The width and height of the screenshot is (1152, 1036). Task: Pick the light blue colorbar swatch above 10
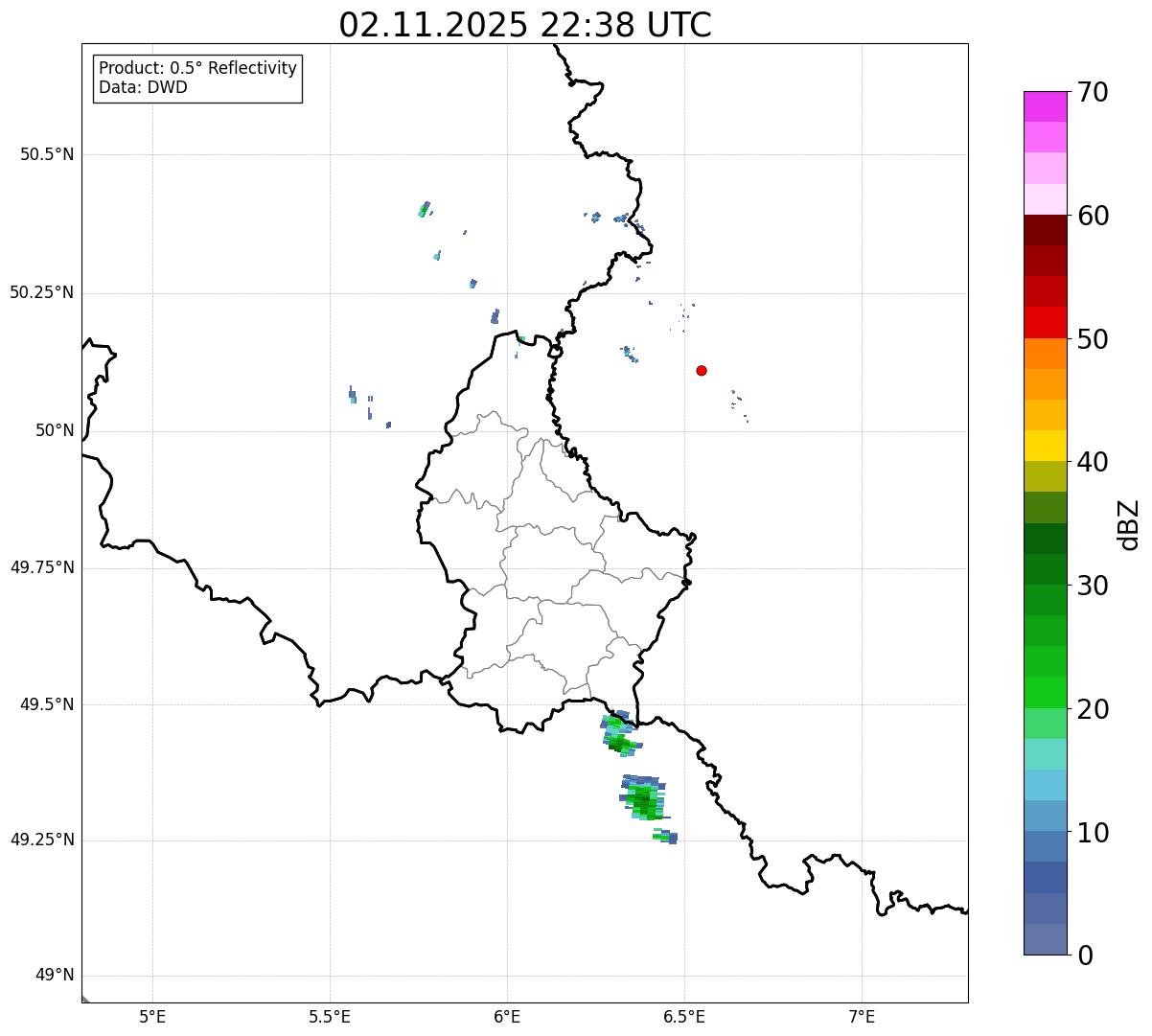[x=1045, y=785]
